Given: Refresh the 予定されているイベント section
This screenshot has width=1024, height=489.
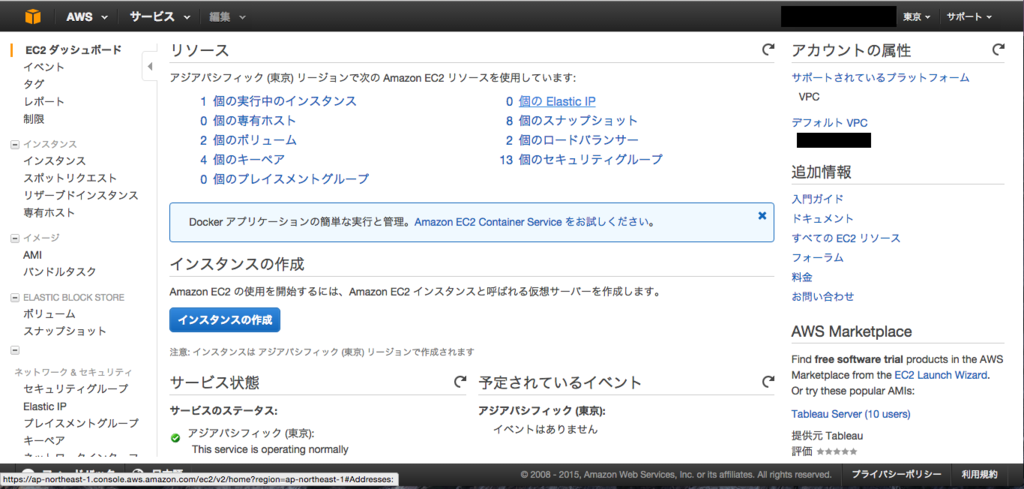Looking at the screenshot, I should point(768,381).
